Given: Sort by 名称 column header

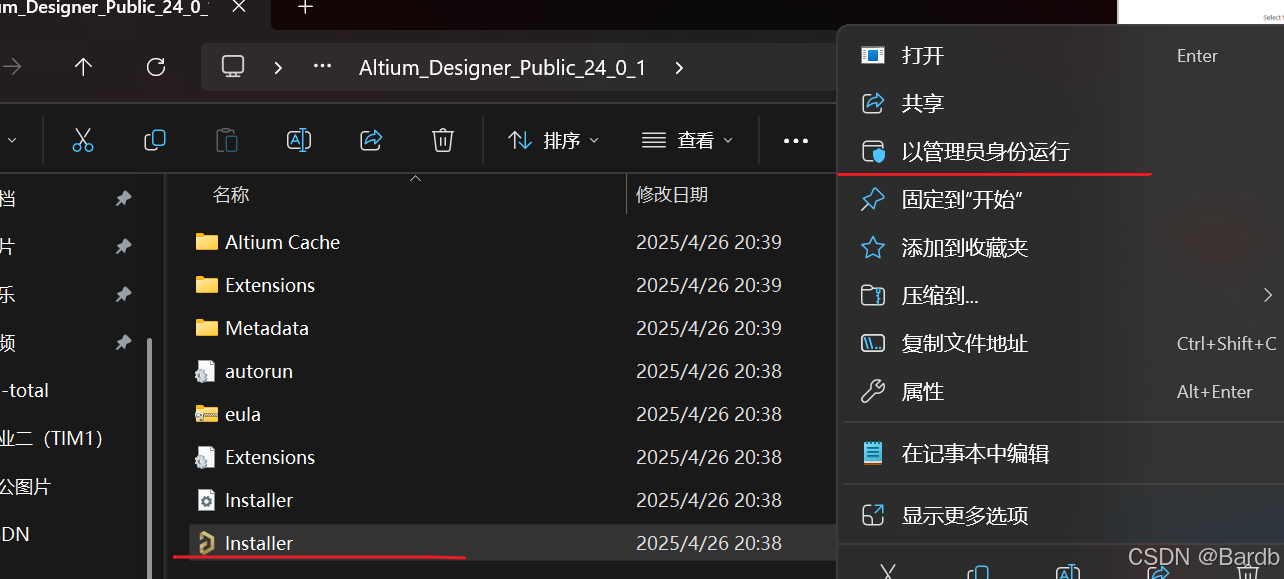Looking at the screenshot, I should [x=231, y=195].
